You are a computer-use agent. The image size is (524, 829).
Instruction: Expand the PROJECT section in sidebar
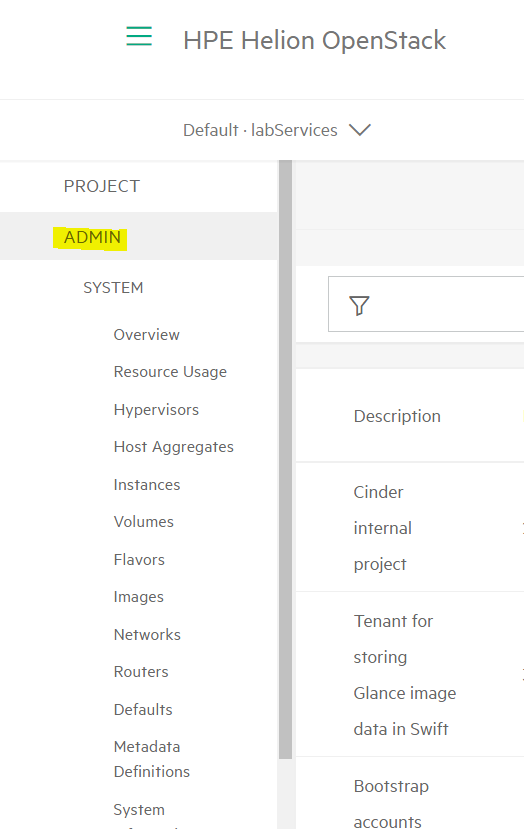[102, 186]
